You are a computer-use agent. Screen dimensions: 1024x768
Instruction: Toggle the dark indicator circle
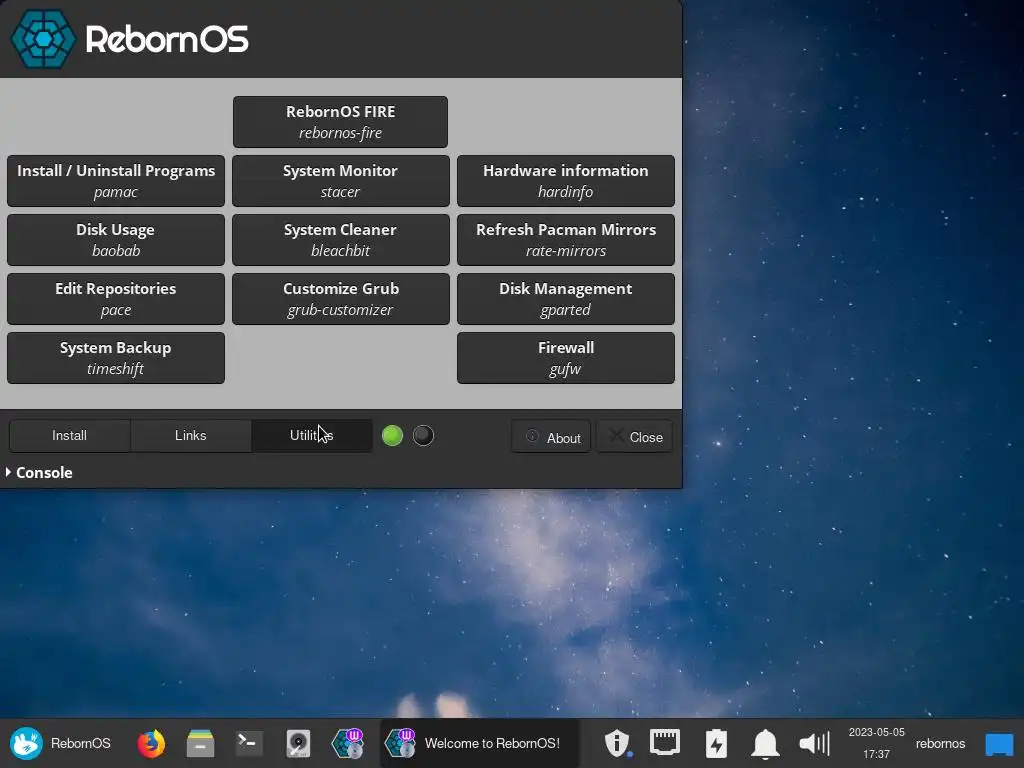click(423, 436)
